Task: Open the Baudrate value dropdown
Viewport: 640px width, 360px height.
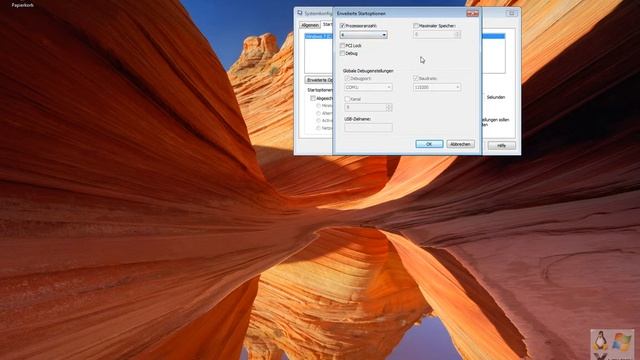Action: 437,87
